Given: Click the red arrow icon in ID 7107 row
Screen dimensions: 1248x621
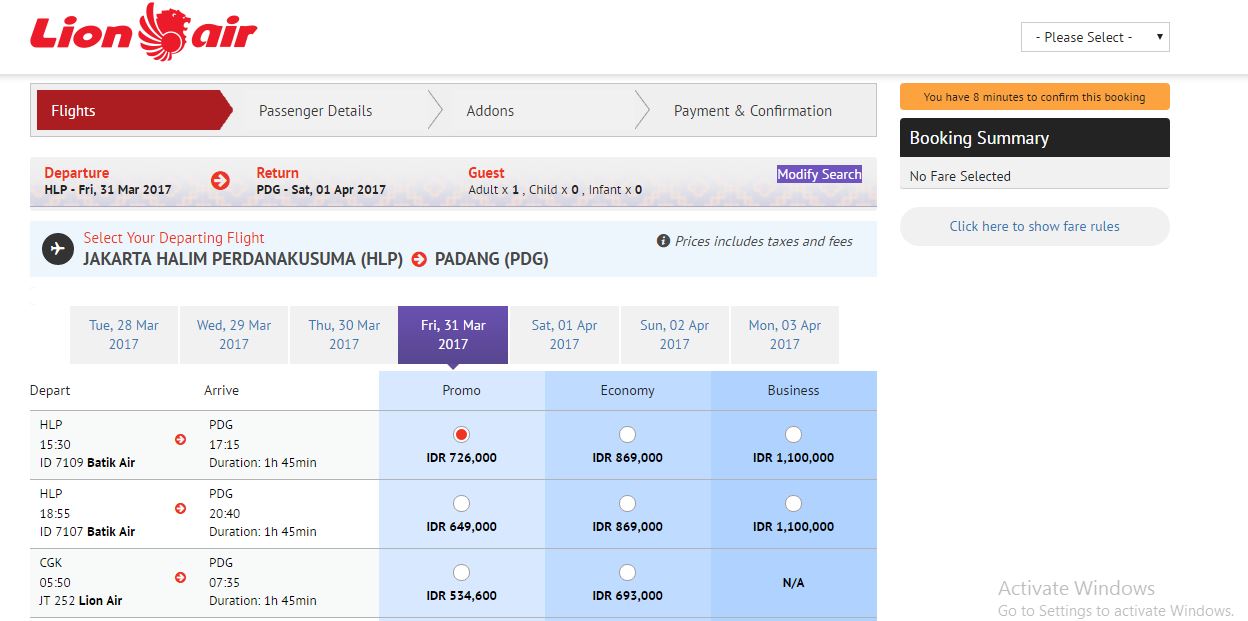Looking at the screenshot, I should pyautogui.click(x=180, y=508).
